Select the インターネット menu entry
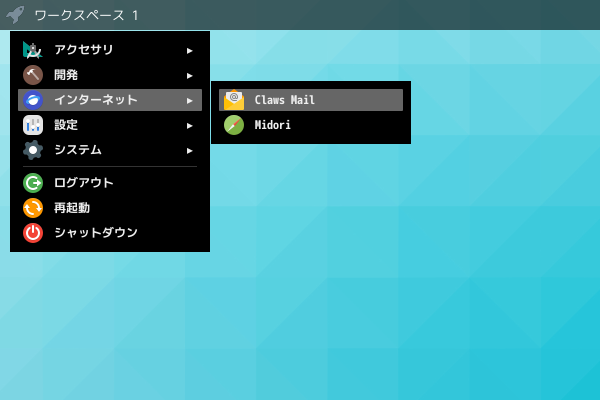The image size is (600, 400). [x=110, y=100]
